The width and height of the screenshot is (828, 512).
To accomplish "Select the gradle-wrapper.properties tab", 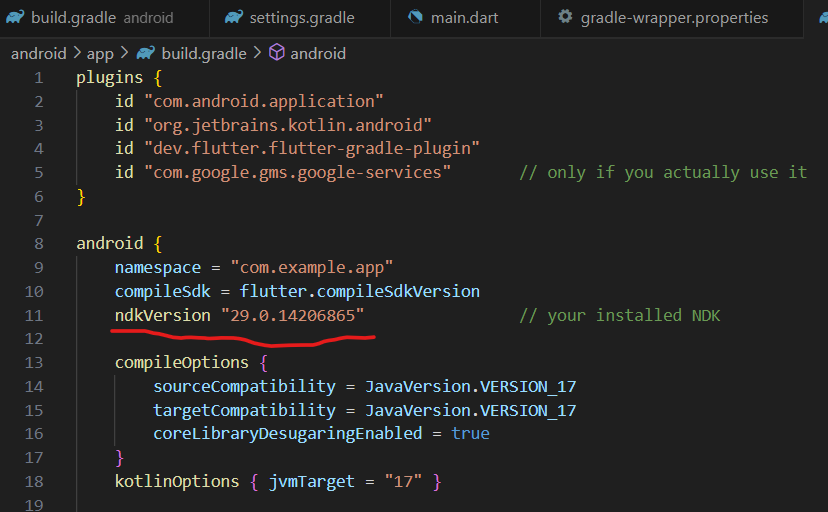I will [674, 17].
